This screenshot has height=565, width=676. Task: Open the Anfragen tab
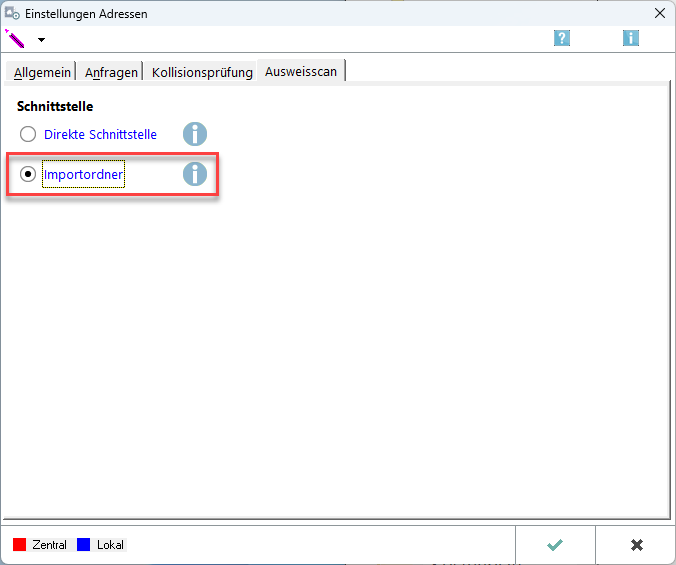[111, 73]
